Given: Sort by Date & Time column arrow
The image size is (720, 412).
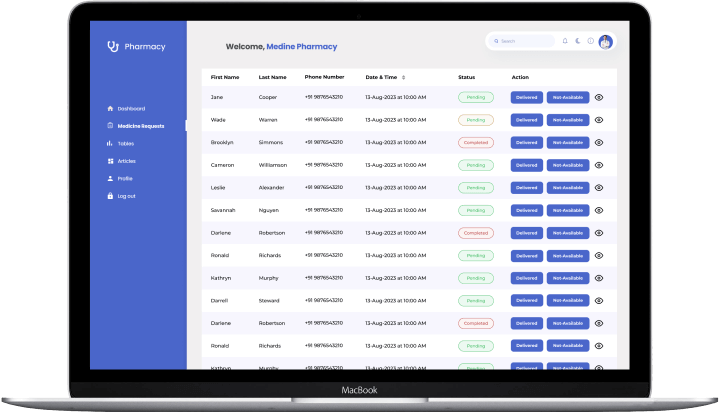Looking at the screenshot, I should (x=404, y=77).
